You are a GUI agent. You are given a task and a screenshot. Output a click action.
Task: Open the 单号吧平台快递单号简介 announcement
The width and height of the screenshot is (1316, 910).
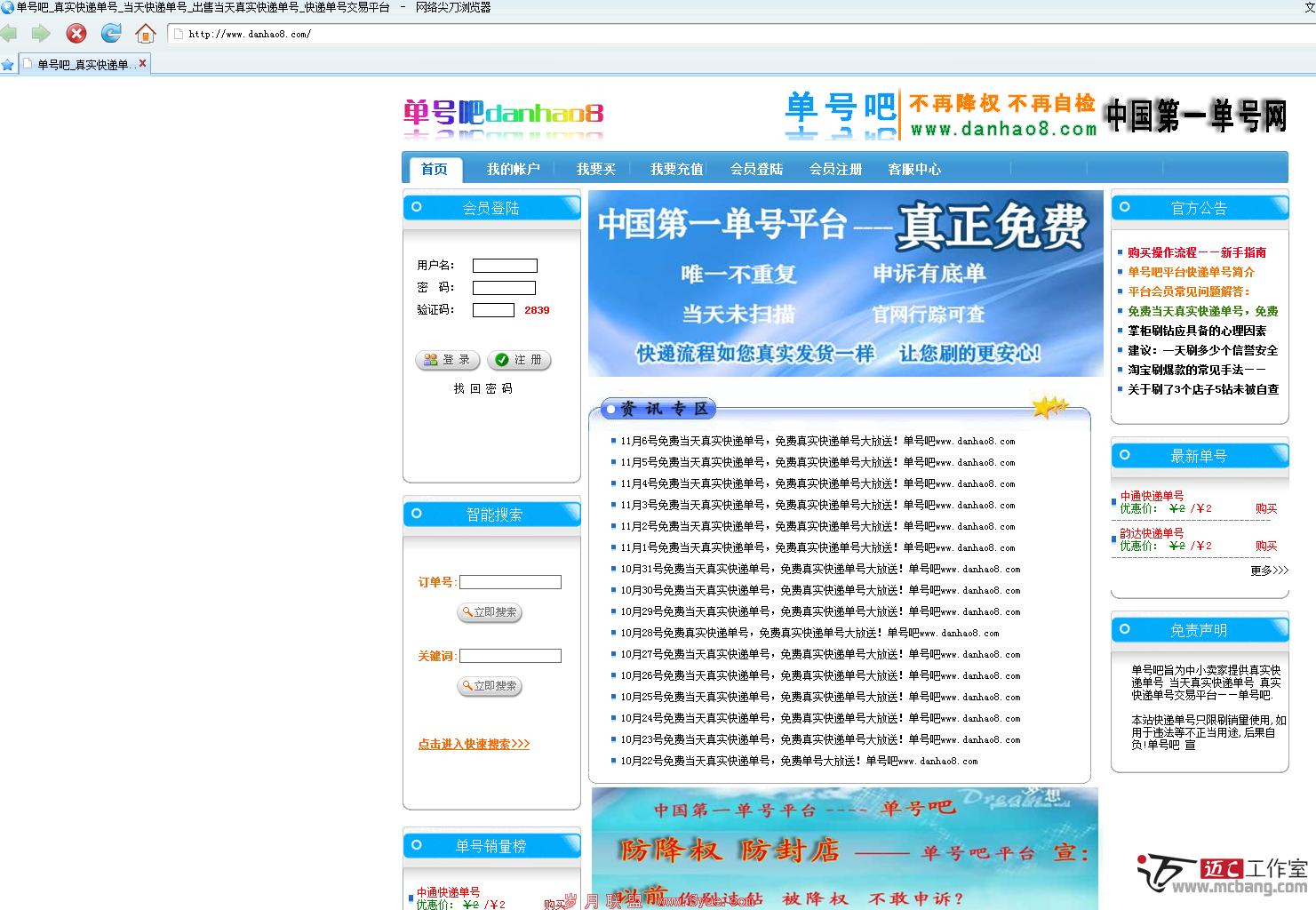pos(1191,272)
